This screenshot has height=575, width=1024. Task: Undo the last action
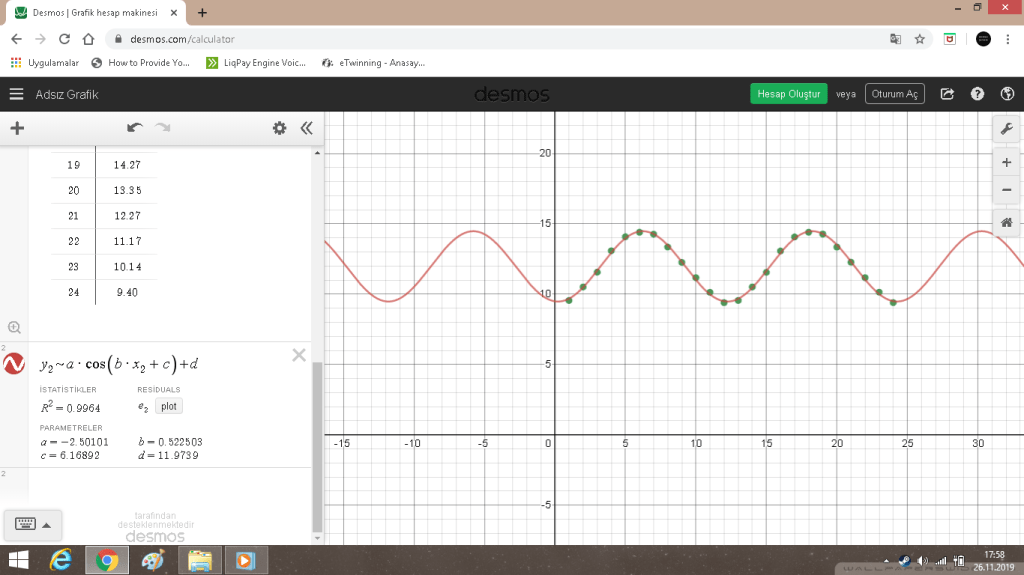(x=135, y=128)
